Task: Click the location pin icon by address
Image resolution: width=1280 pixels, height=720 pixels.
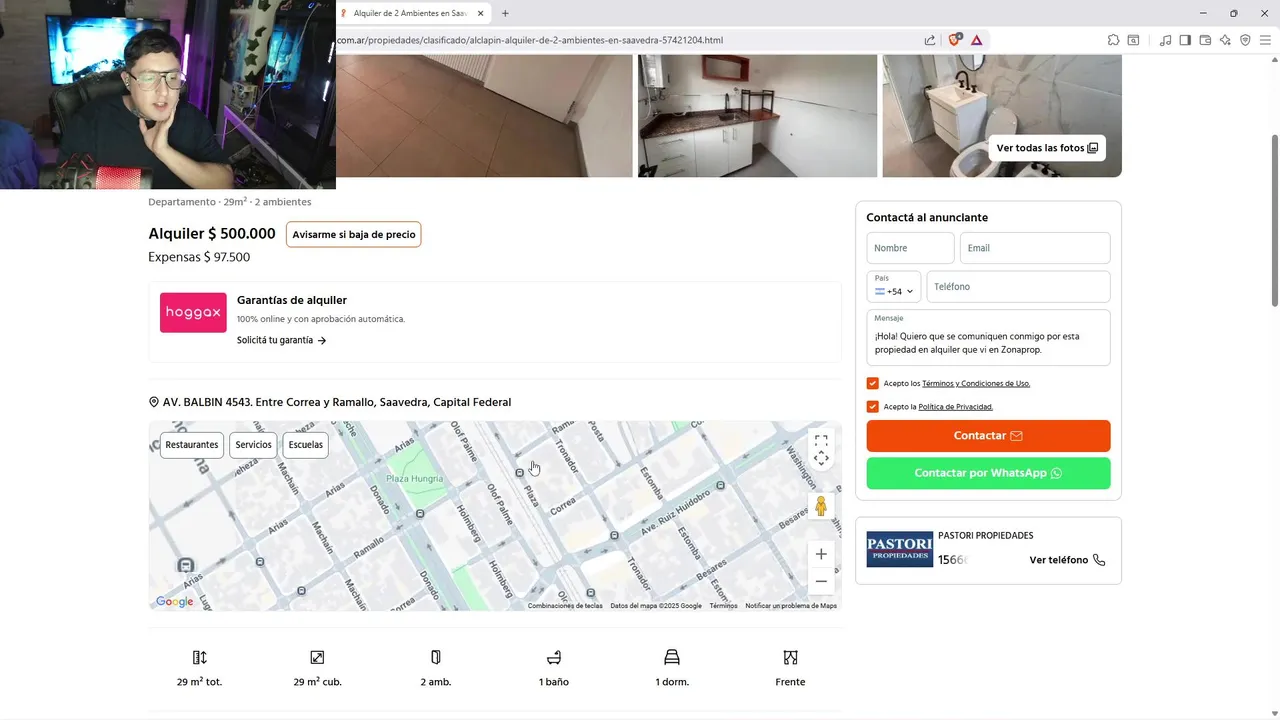Action: (154, 402)
